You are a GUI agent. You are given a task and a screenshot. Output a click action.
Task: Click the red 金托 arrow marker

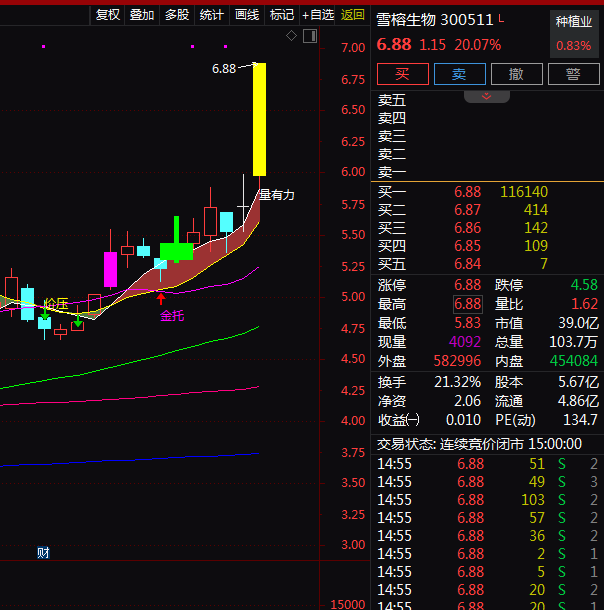(161, 298)
